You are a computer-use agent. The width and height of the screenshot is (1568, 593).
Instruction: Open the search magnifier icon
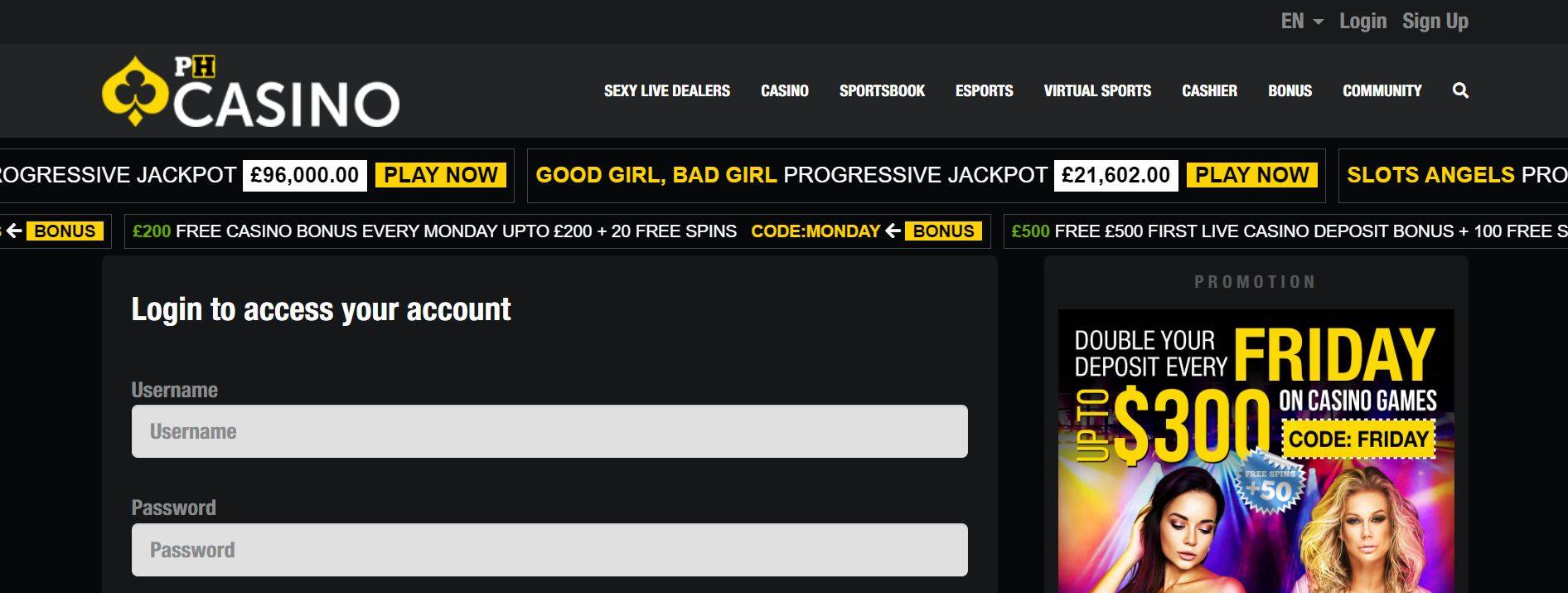[x=1460, y=90]
